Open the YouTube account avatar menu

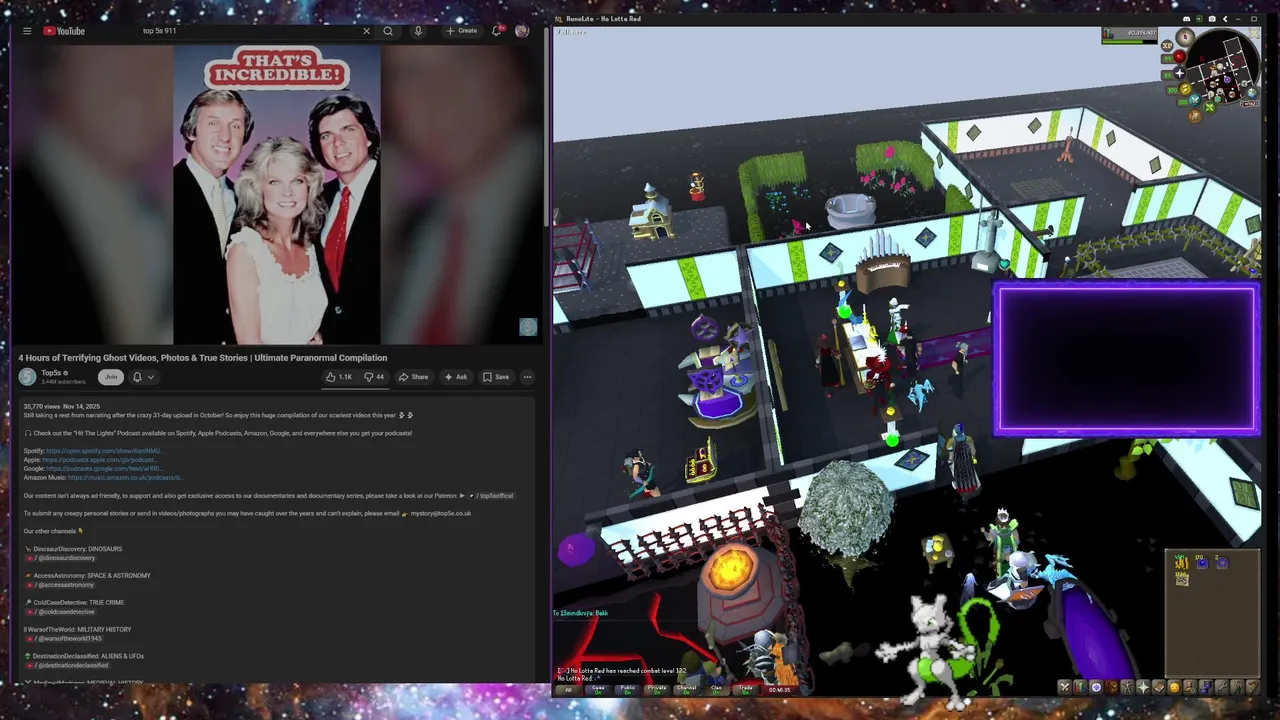click(522, 31)
